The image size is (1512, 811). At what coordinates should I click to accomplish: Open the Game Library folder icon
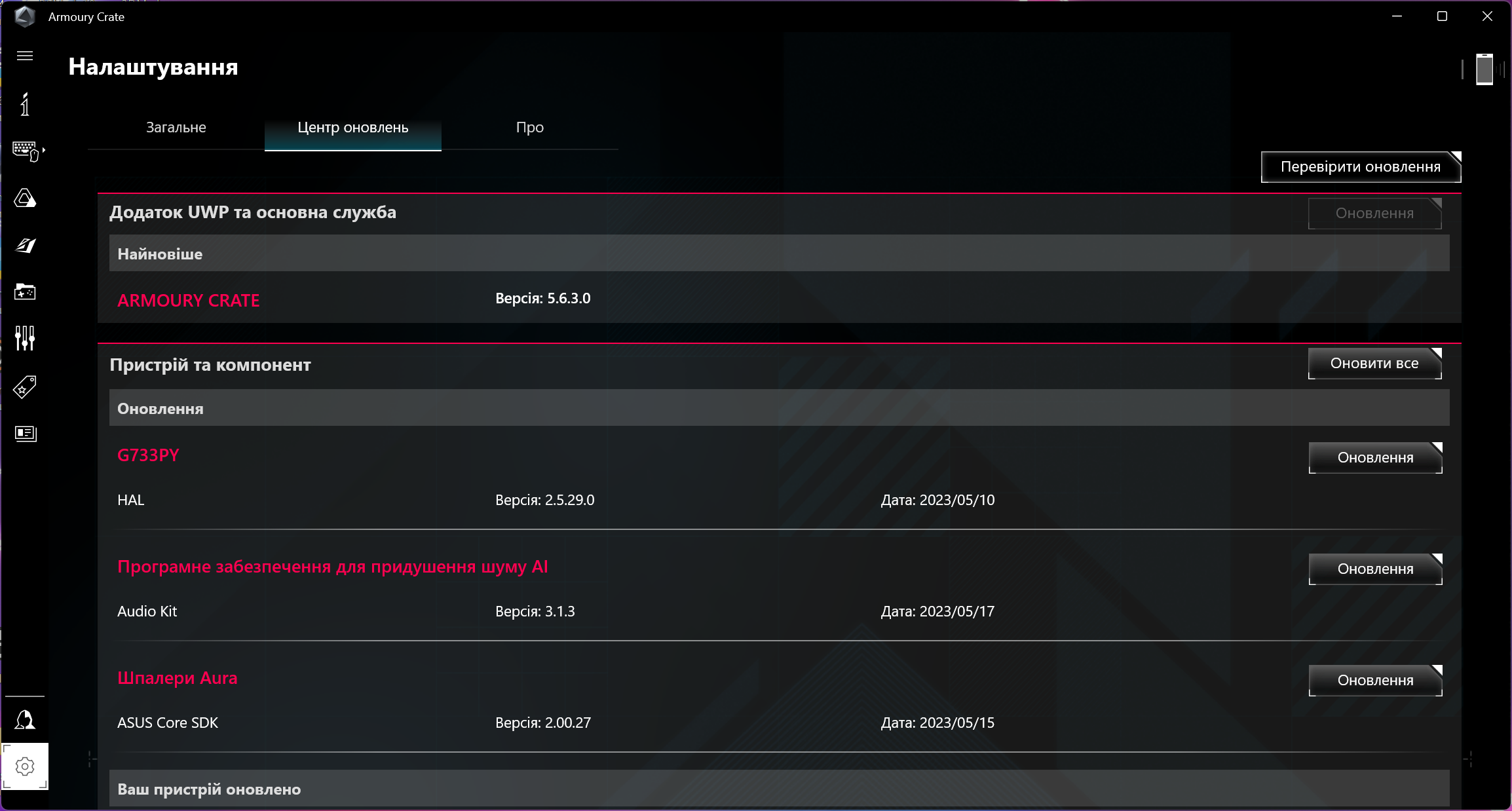point(25,292)
